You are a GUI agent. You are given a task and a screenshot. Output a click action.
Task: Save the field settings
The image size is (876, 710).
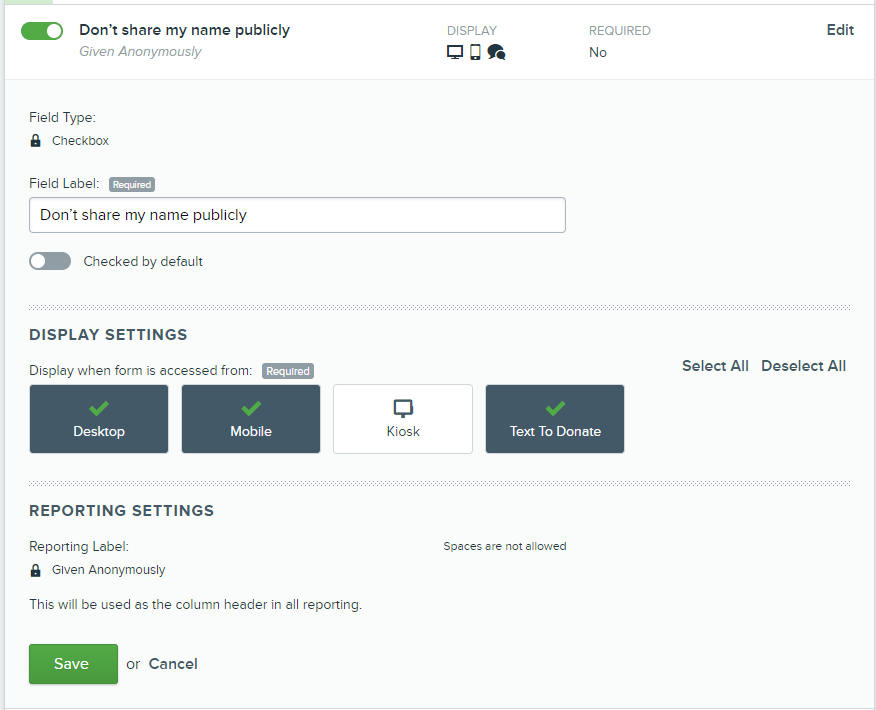73,664
